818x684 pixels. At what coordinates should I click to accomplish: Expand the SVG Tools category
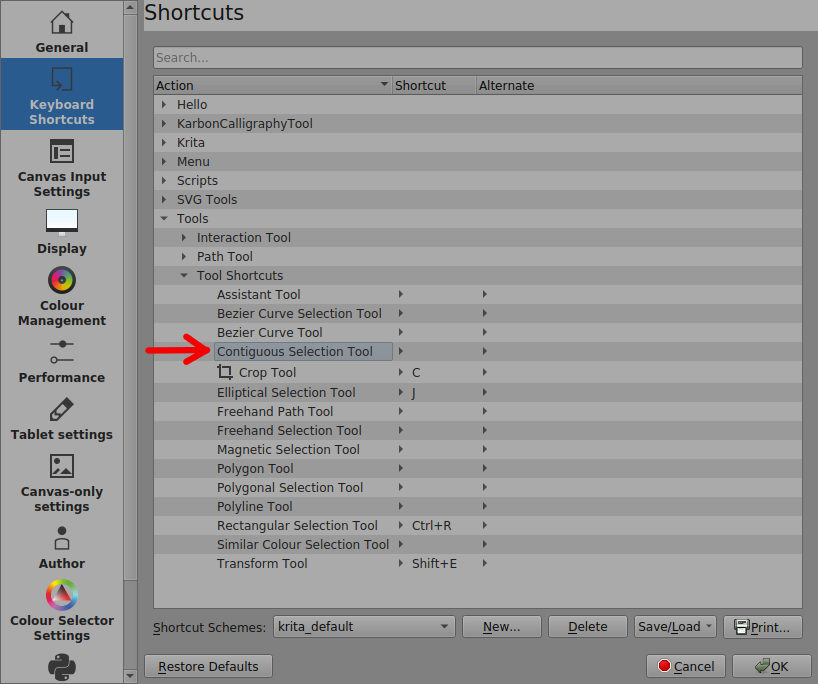click(164, 199)
